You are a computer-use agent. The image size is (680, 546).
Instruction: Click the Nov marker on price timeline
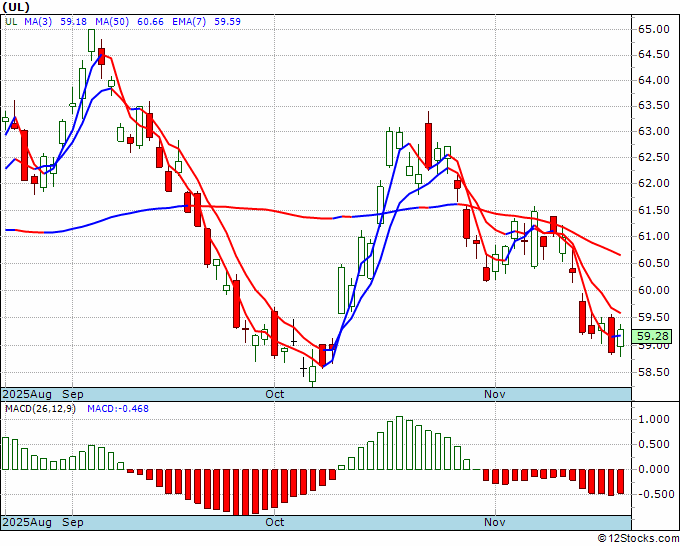(x=495, y=394)
